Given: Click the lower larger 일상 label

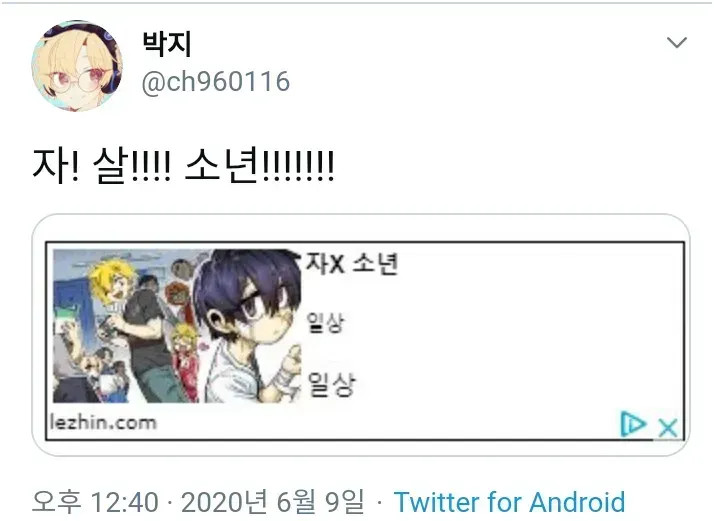Looking at the screenshot, I should coord(331,384).
